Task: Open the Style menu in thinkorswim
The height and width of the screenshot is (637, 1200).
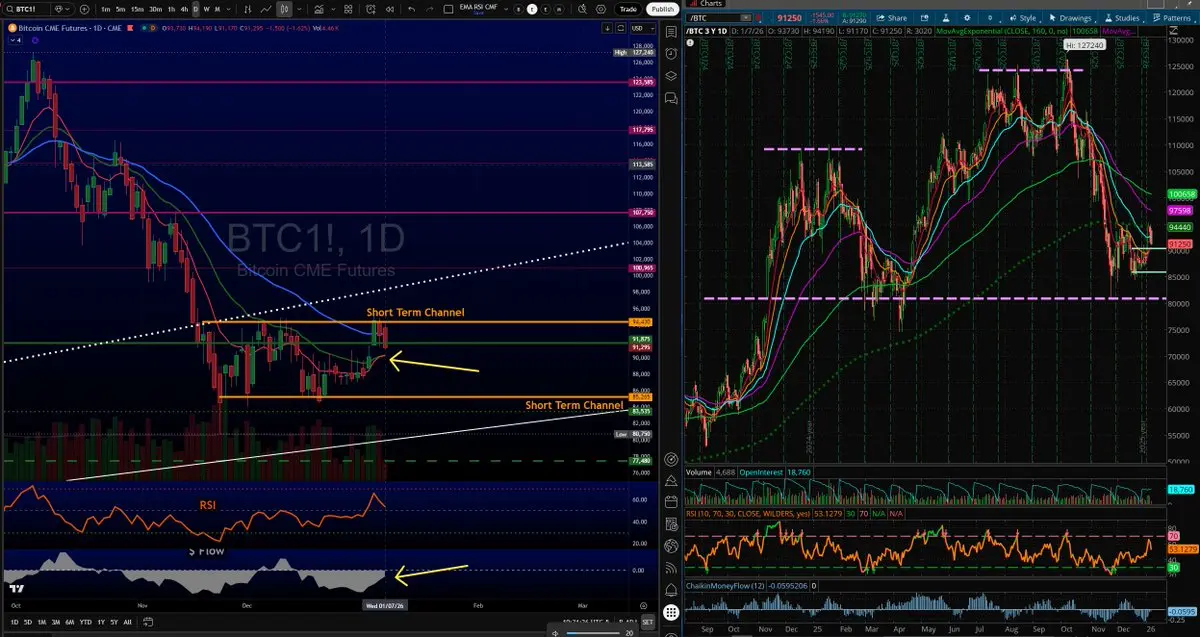Action: 1024,18
